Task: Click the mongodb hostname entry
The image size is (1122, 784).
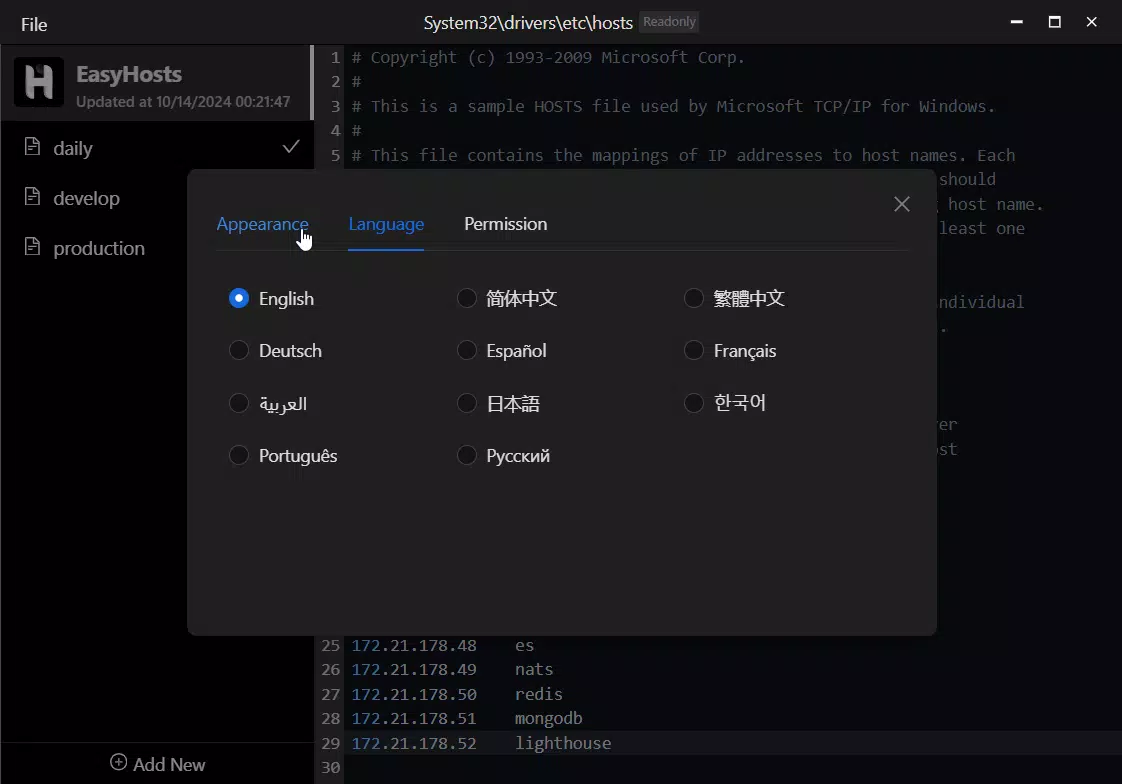Action: (x=549, y=718)
